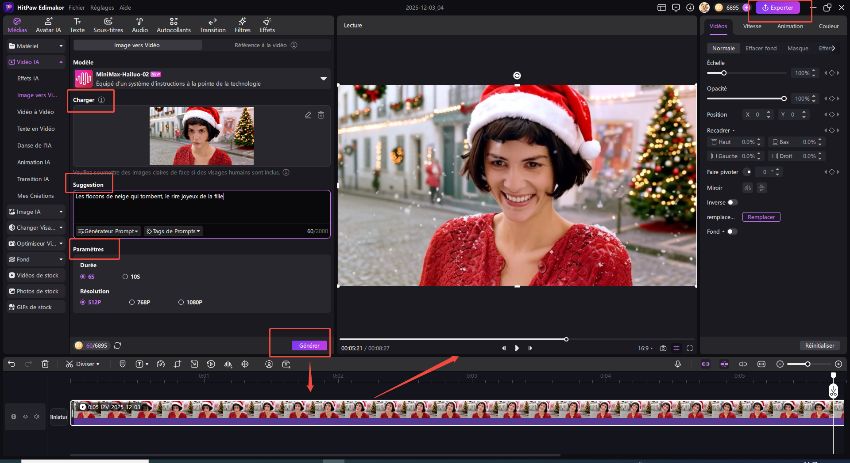Select the 512P resolution

pos(91,302)
